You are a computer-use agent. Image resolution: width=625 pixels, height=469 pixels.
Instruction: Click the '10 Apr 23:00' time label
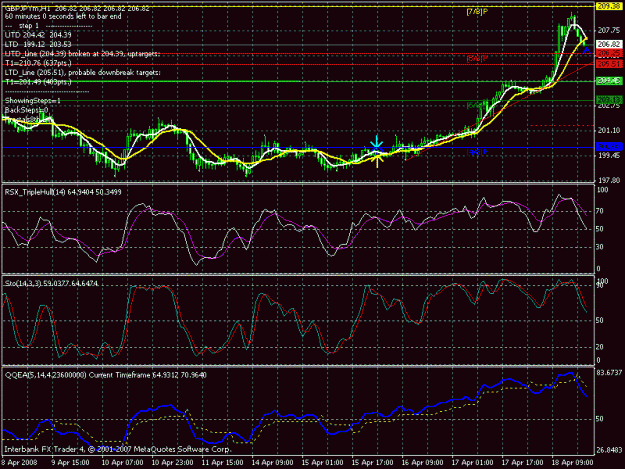click(x=173, y=463)
